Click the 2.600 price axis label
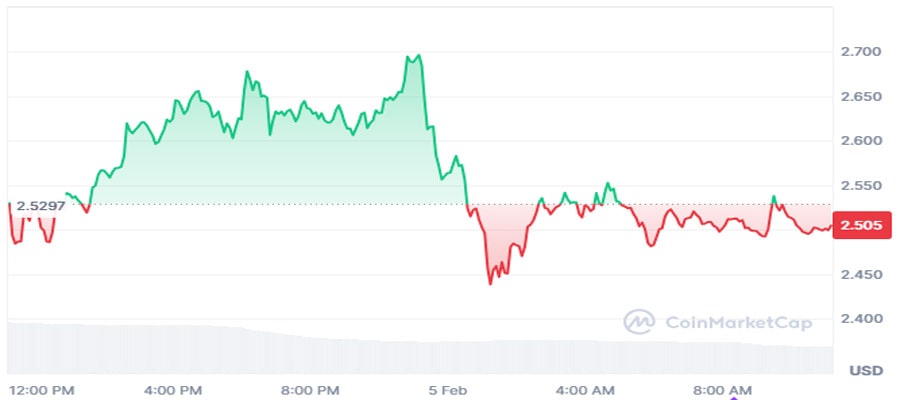The height and width of the screenshot is (400, 900). tap(861, 141)
